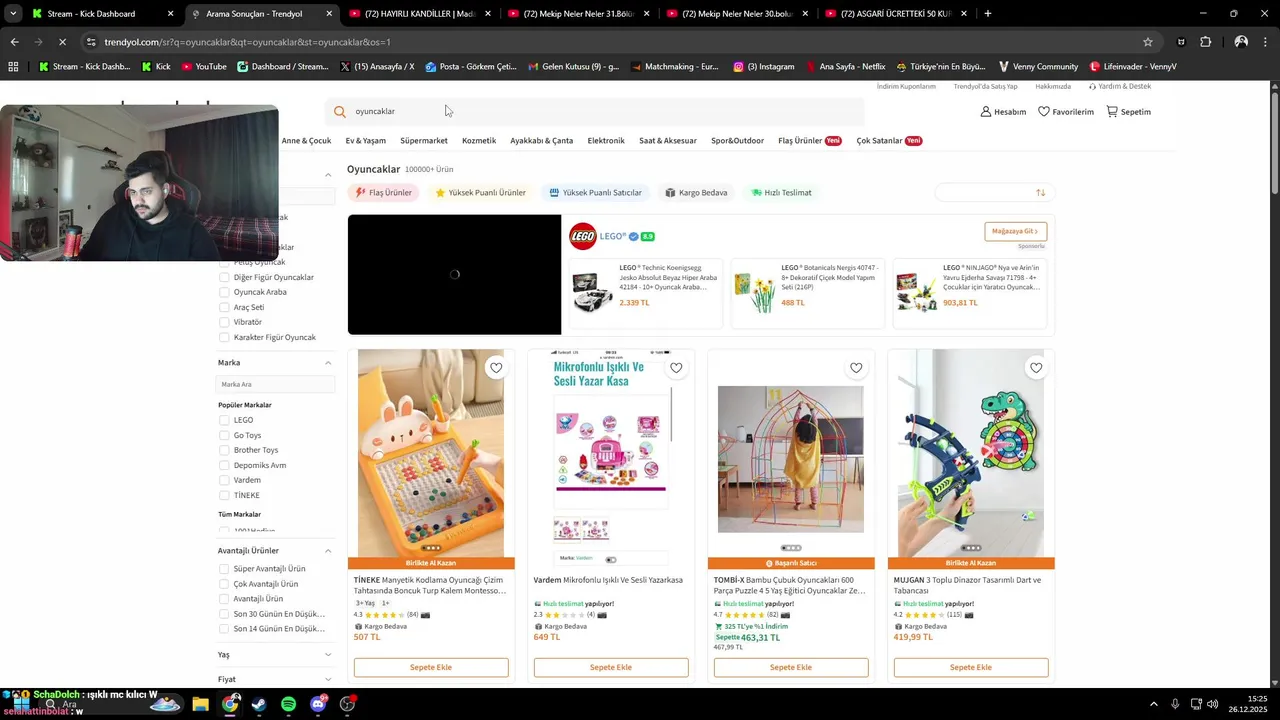The width and height of the screenshot is (1280, 720).
Task: Open the LEGO Technic Koenigsegg product thumbnail
Action: point(593,292)
